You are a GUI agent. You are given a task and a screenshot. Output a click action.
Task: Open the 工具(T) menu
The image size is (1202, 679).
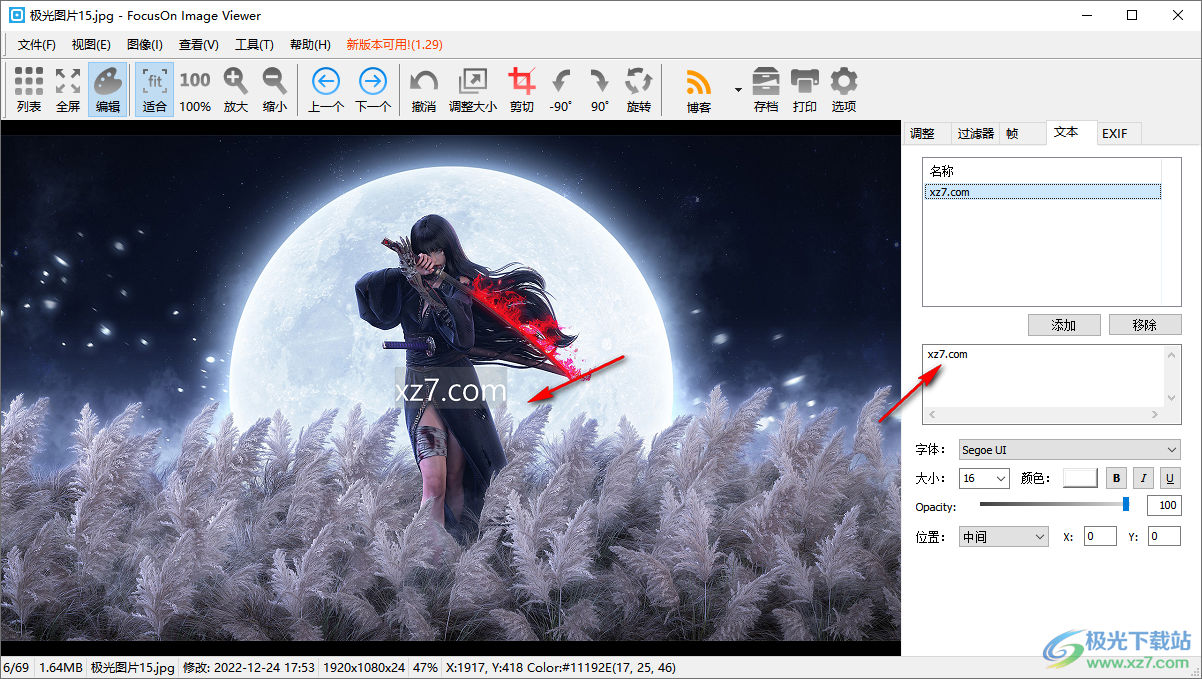pyautogui.click(x=254, y=45)
